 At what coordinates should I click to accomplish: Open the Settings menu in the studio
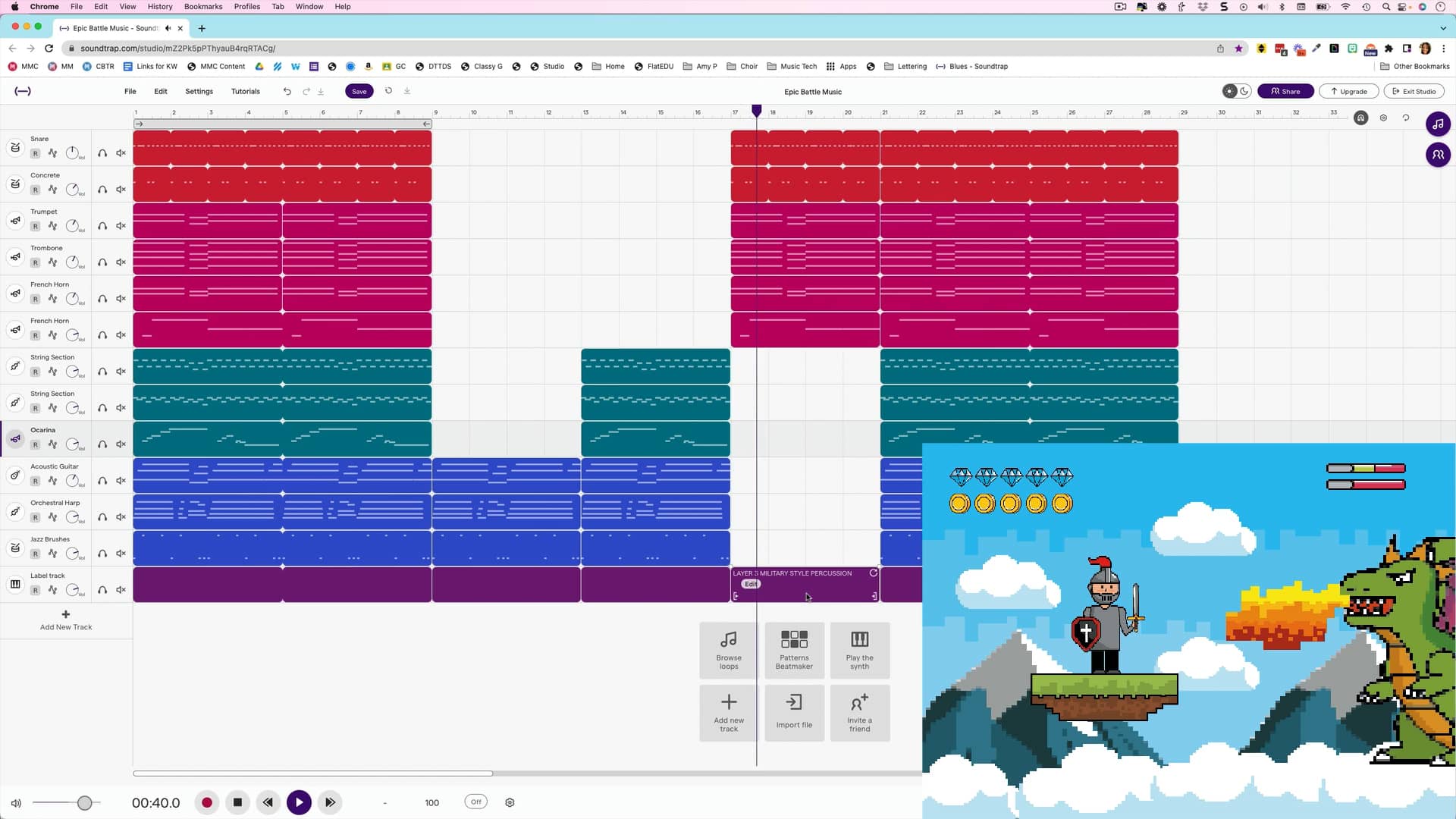(199, 91)
